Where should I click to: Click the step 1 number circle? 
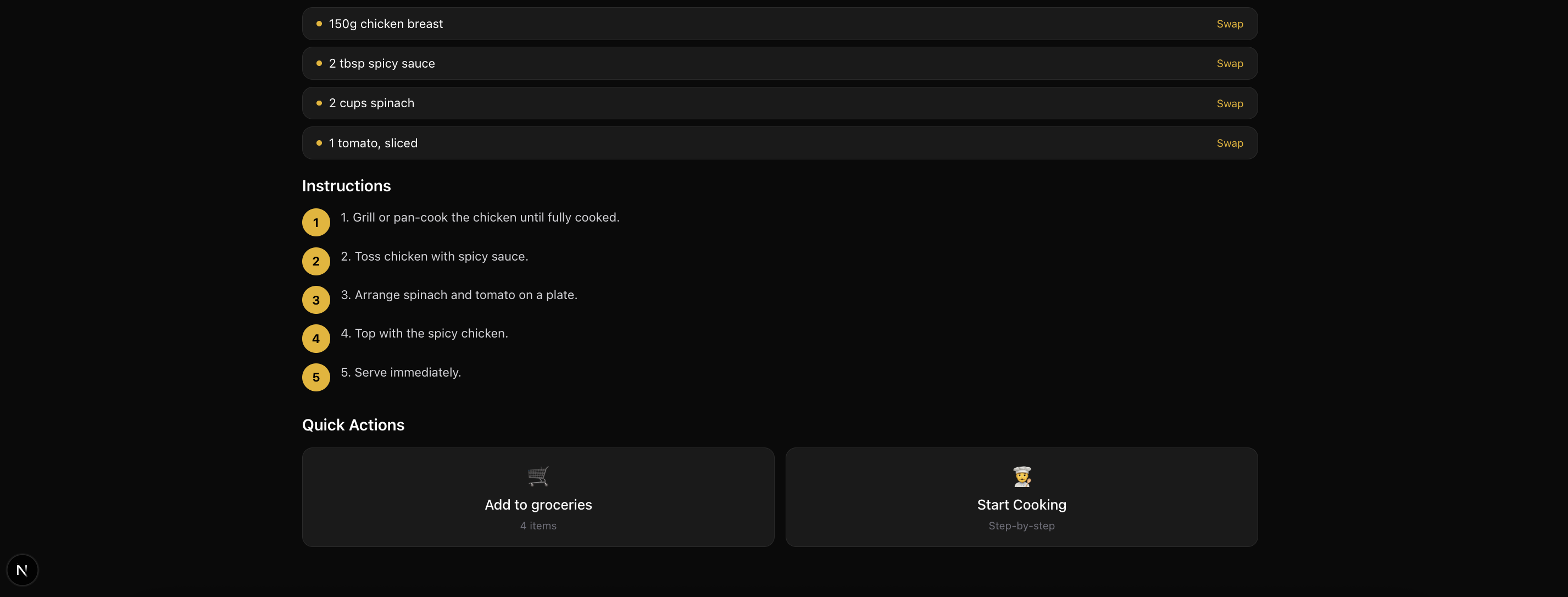point(316,222)
